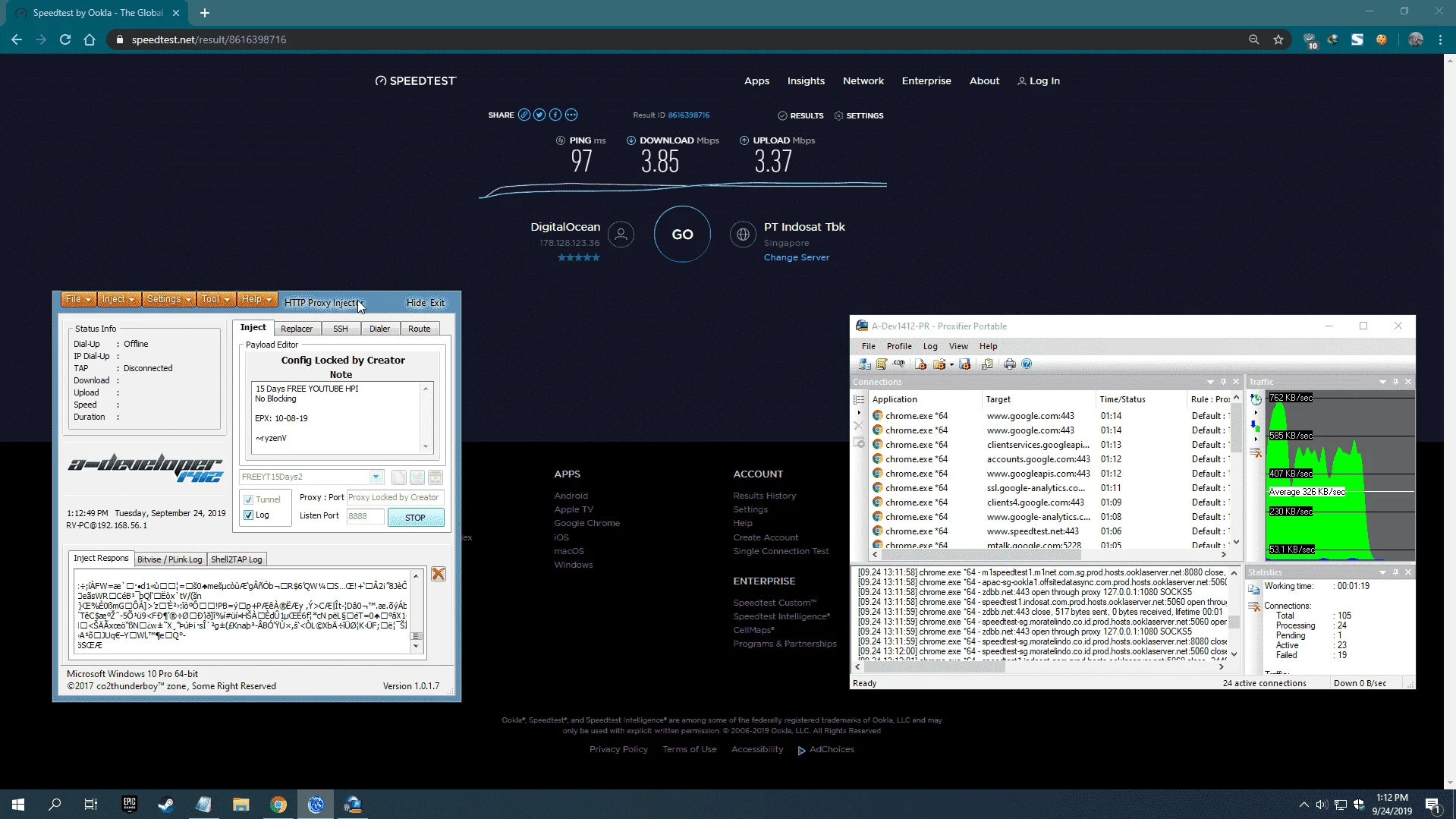Switch to the Dialer tab
1456x819 pixels.
pyautogui.click(x=380, y=329)
